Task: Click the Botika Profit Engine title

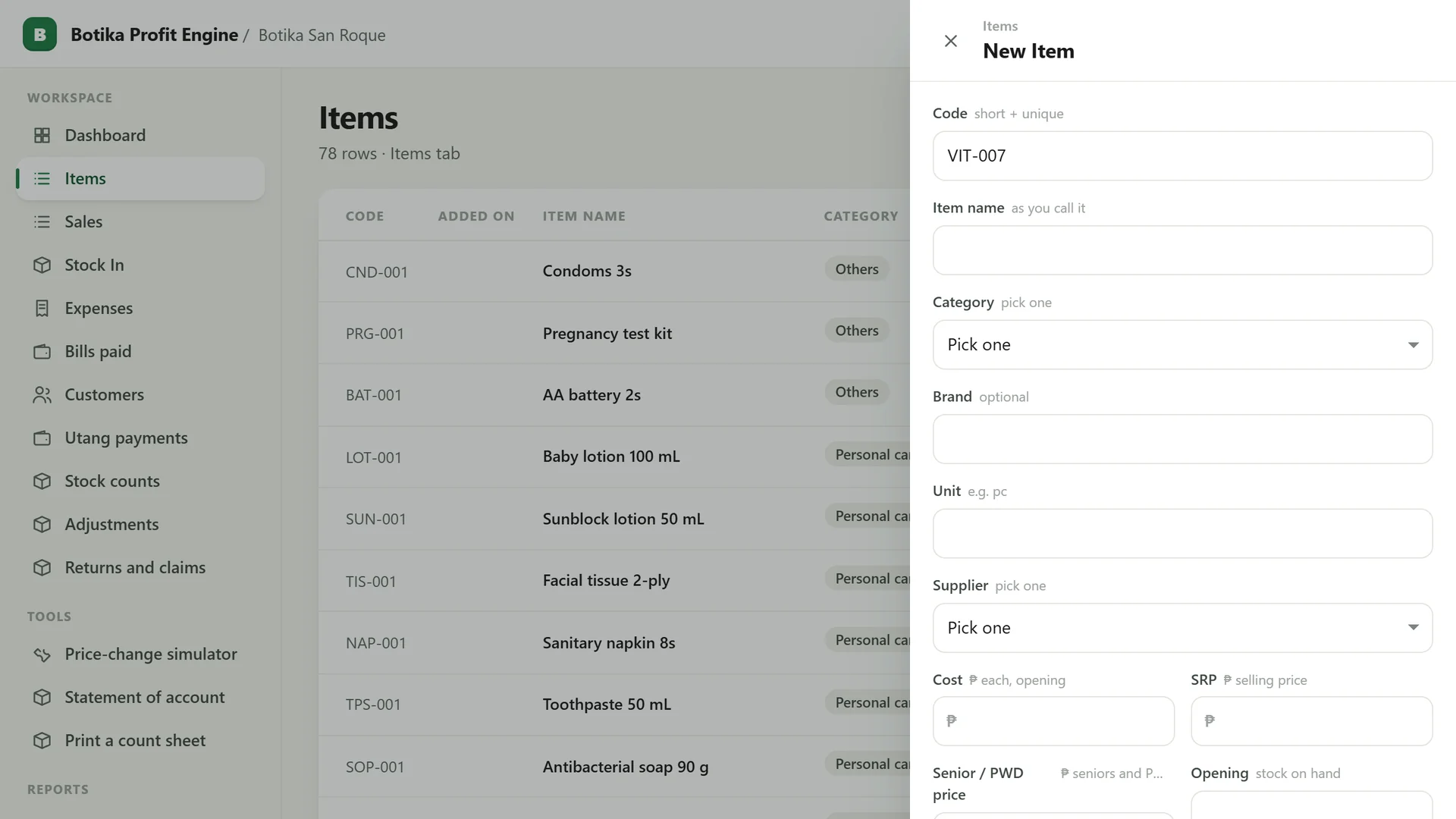Action: 154,35
